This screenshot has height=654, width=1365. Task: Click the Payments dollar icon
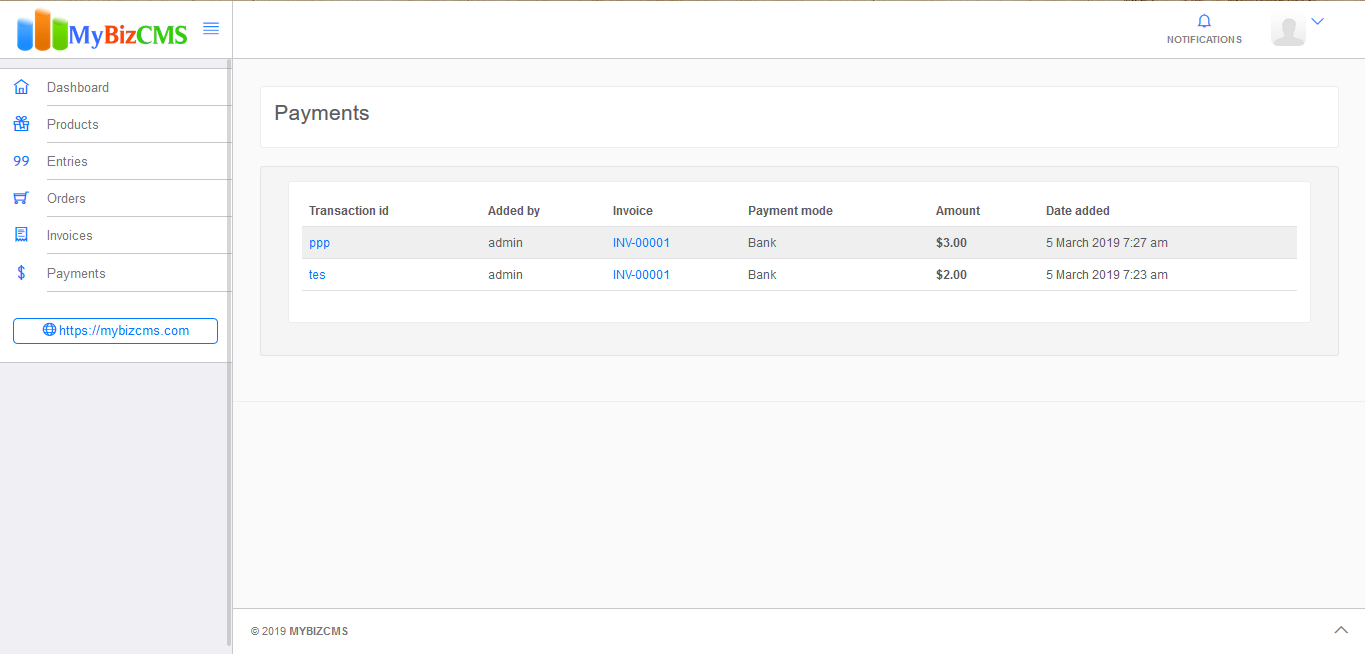[x=21, y=273]
